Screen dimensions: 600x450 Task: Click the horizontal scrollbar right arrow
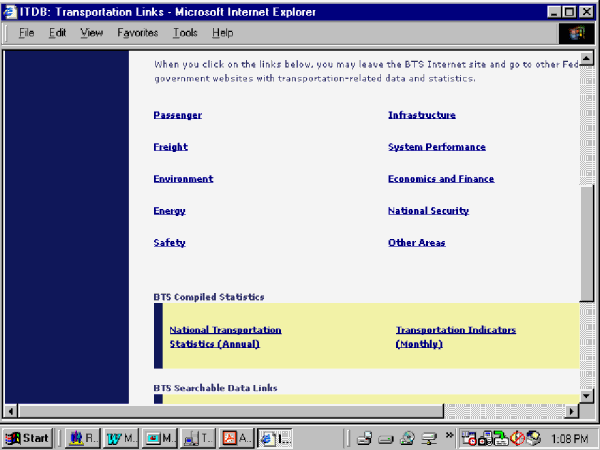tap(572, 411)
